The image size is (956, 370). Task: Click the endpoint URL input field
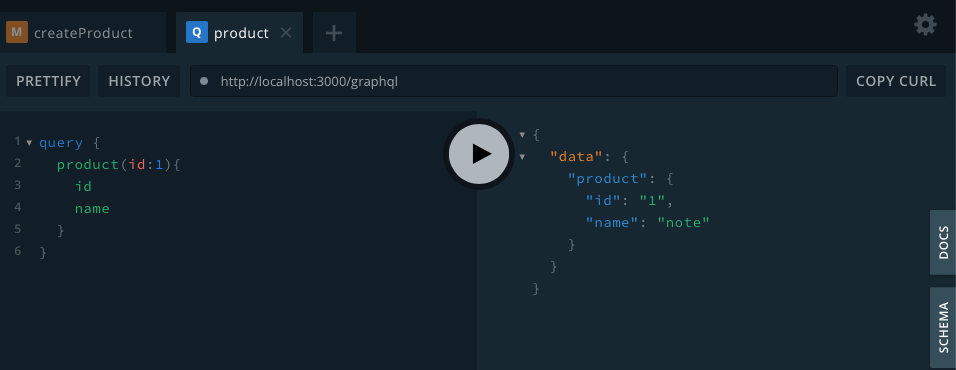(514, 81)
